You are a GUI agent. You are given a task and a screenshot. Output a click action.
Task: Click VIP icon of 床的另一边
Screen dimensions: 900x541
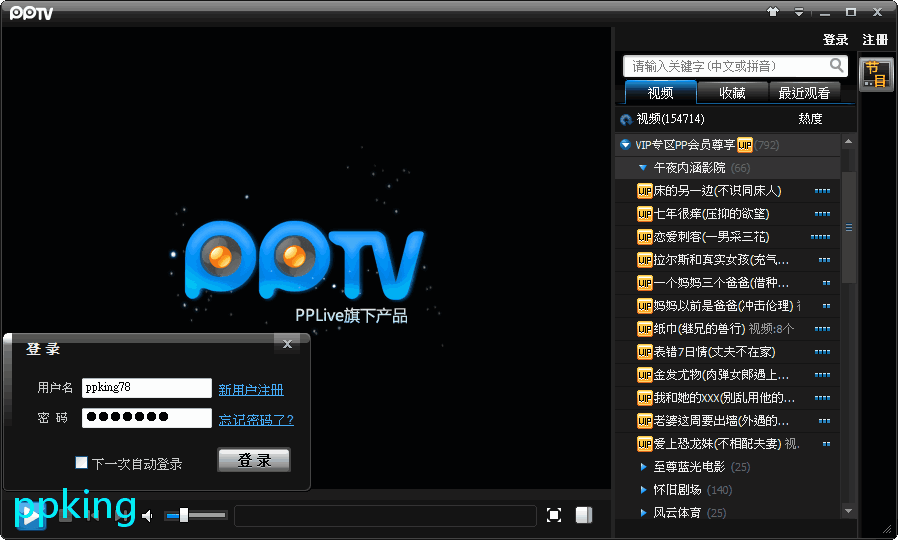[645, 191]
